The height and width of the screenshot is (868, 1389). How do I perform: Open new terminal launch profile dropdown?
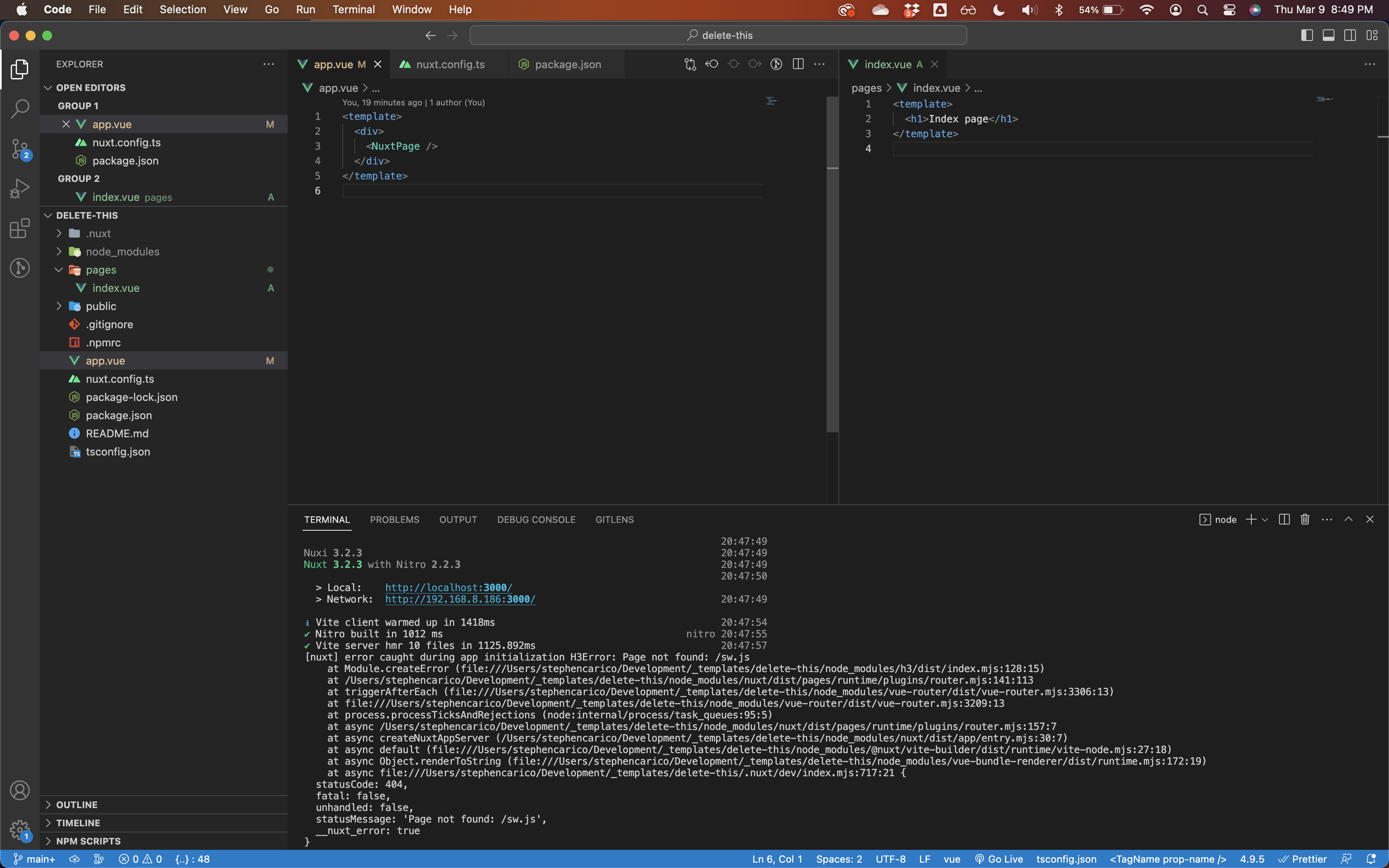(1265, 520)
